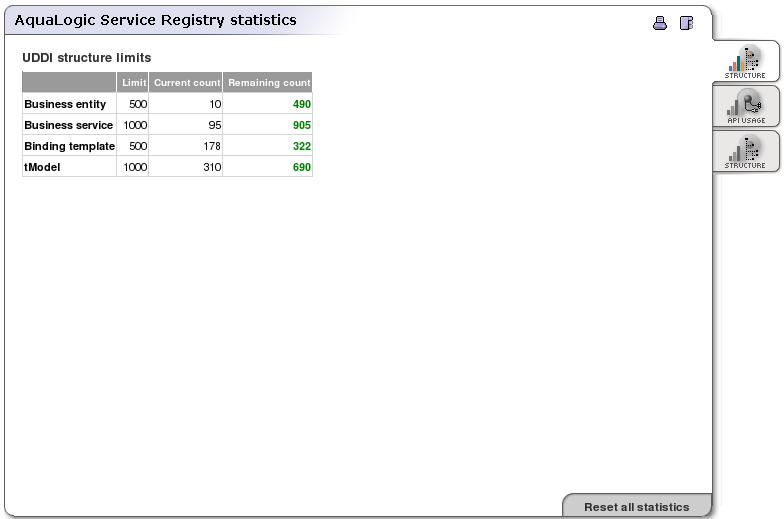Click the Business entity row label

click(65, 104)
